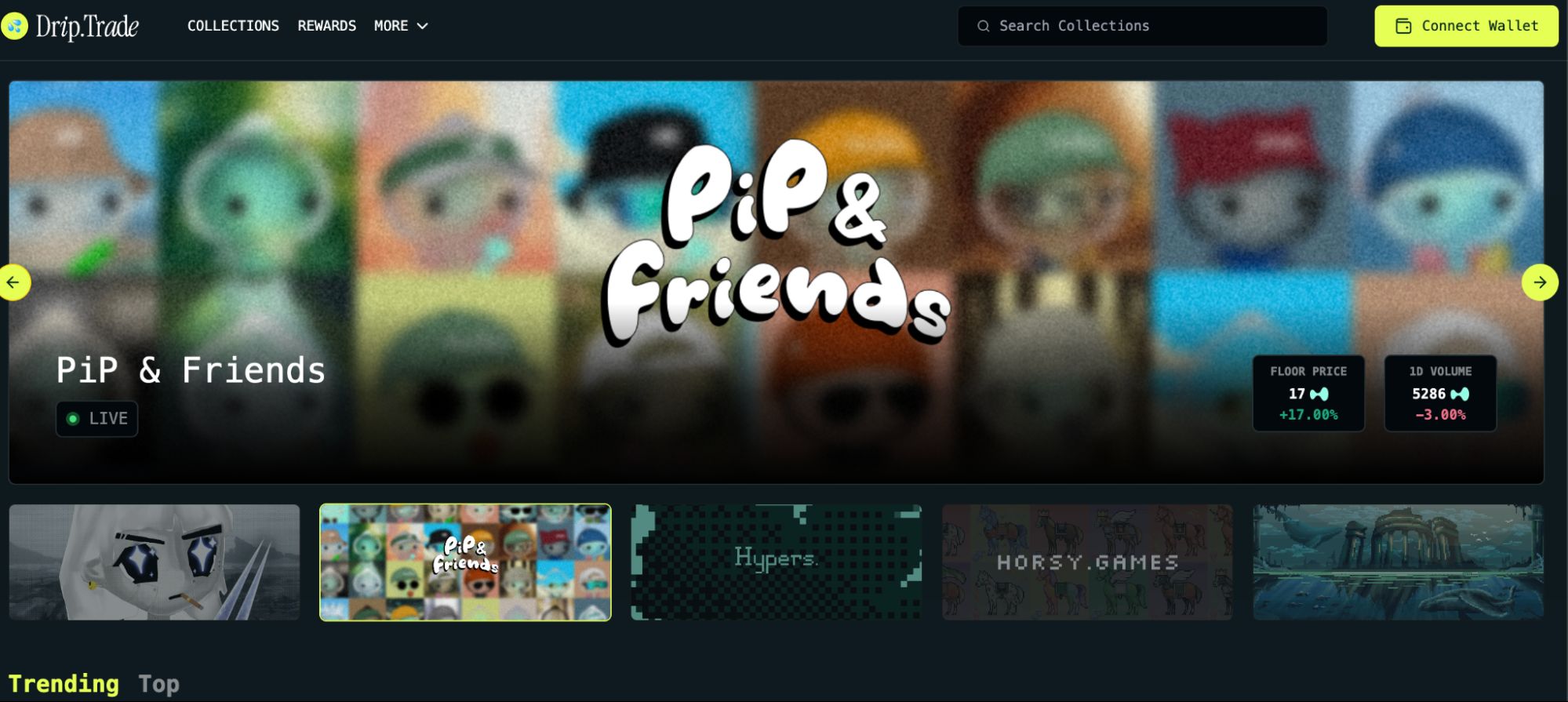
Task: Select the Trending tab
Action: [x=64, y=684]
